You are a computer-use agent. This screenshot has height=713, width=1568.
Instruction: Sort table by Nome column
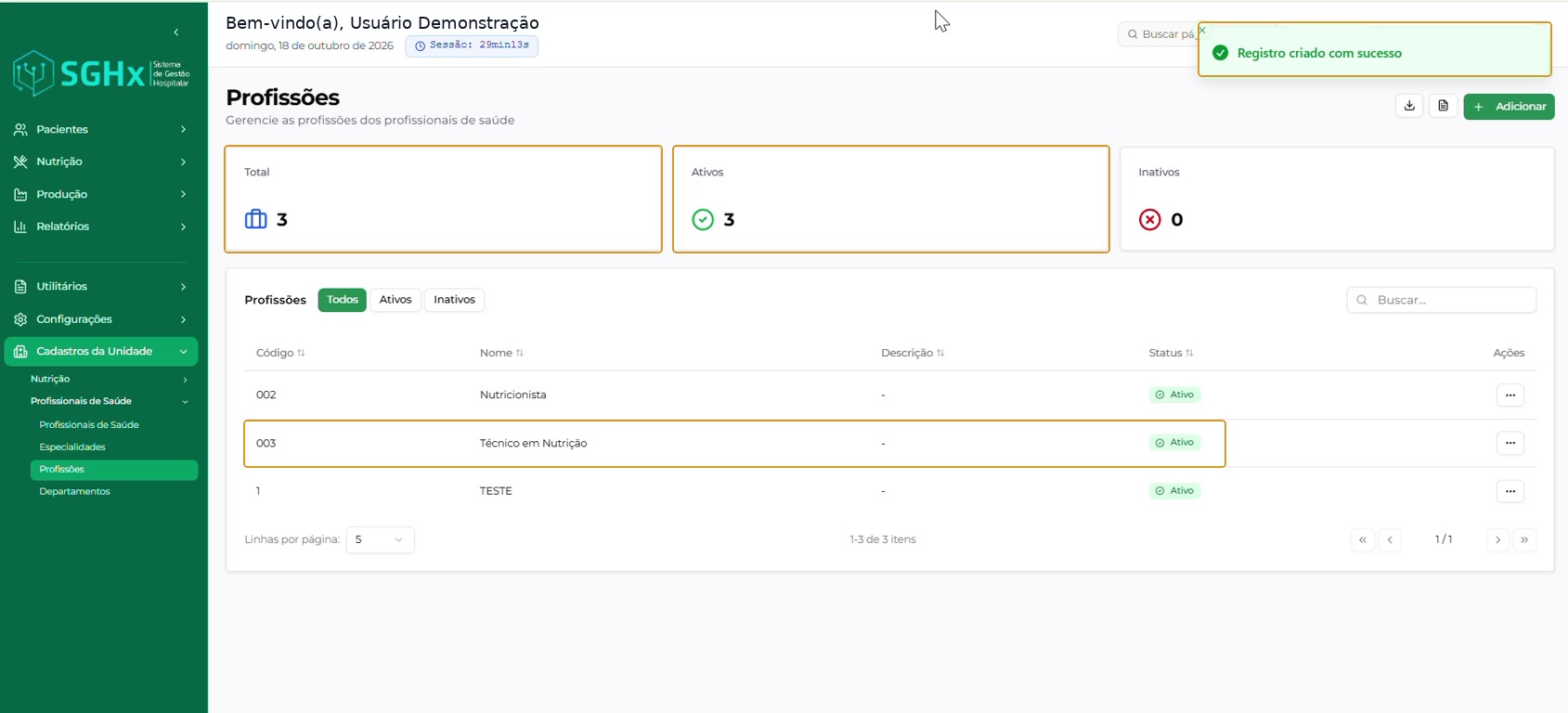pos(501,353)
